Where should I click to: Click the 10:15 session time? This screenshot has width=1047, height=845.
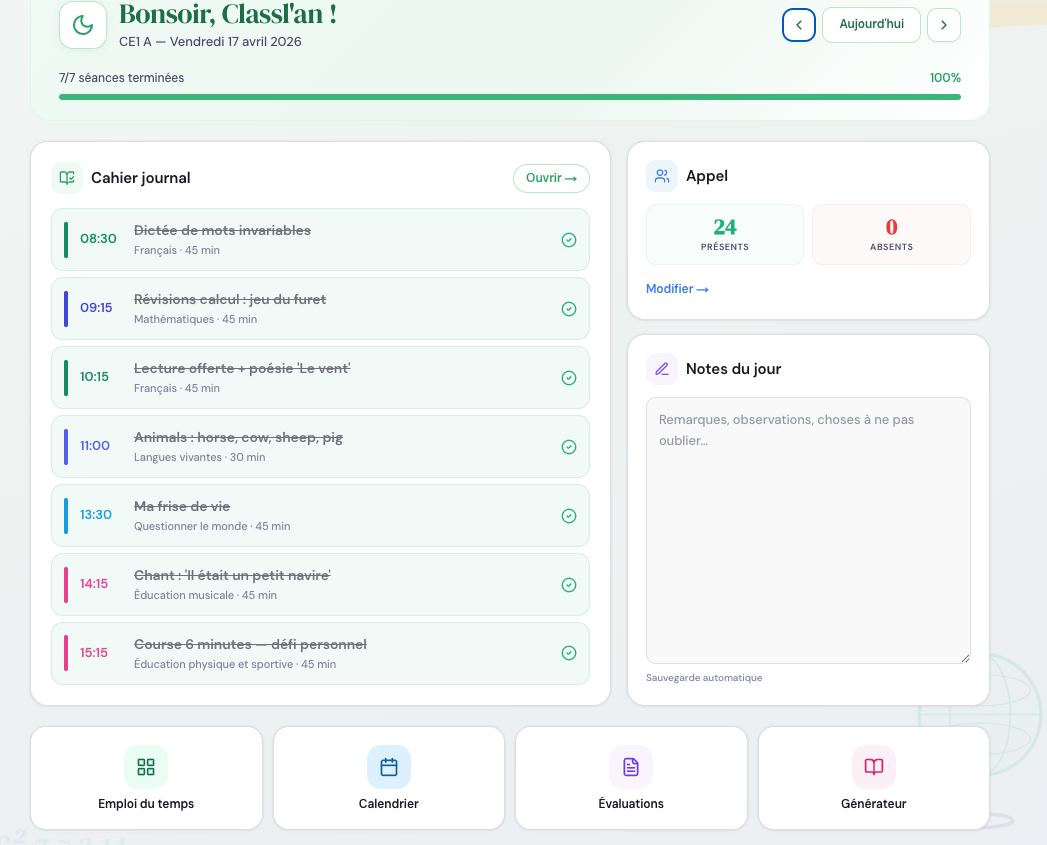(x=94, y=377)
